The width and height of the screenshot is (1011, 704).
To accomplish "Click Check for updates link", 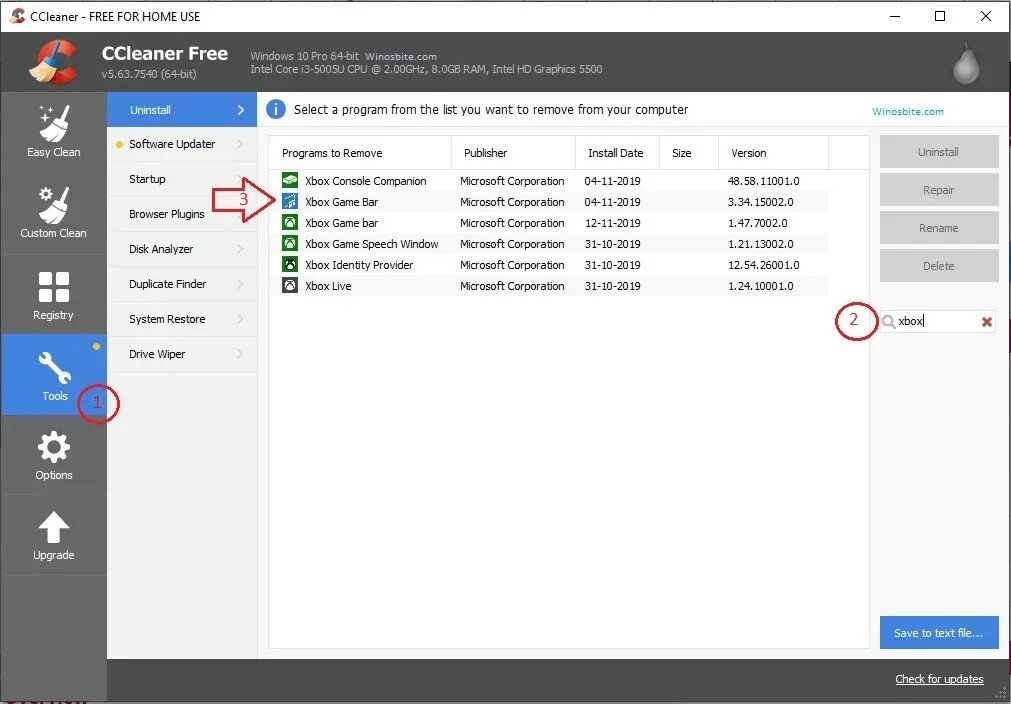I will (x=939, y=679).
